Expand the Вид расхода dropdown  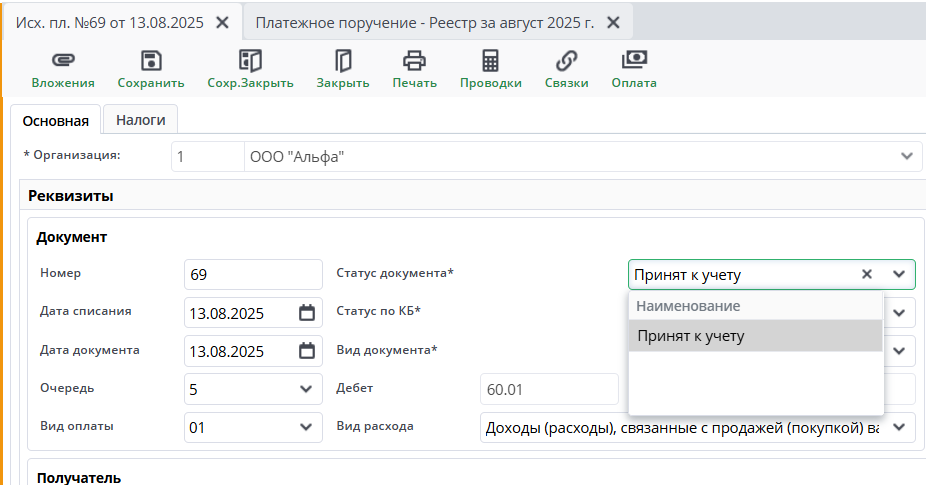[x=899, y=427]
